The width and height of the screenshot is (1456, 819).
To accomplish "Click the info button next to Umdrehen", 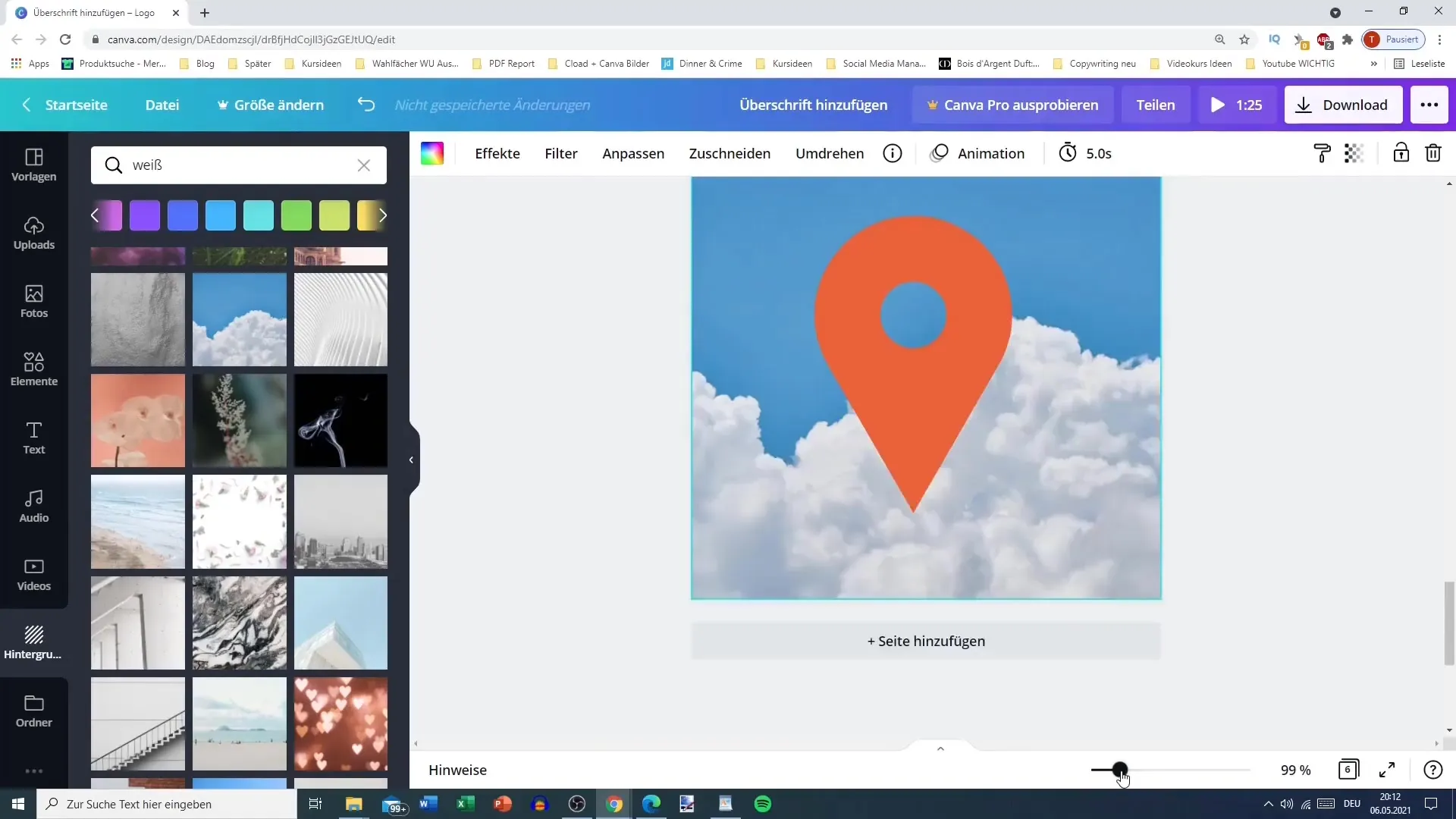I will (893, 153).
